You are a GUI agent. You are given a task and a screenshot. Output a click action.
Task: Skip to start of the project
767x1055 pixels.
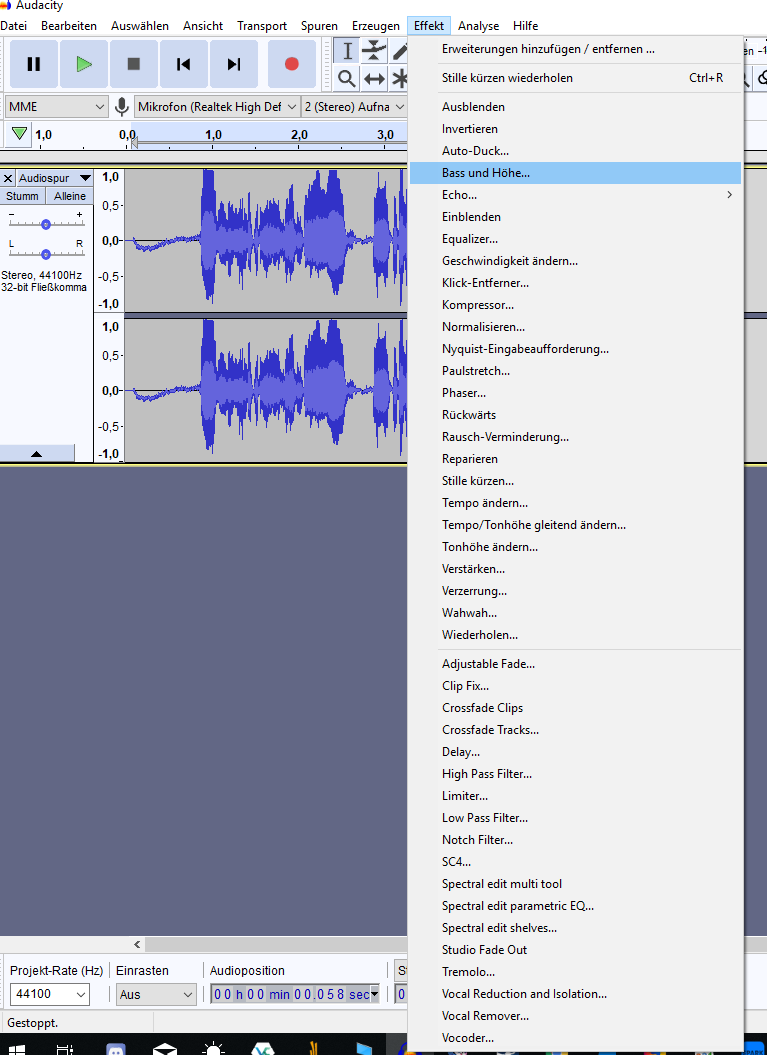pyautogui.click(x=183, y=64)
